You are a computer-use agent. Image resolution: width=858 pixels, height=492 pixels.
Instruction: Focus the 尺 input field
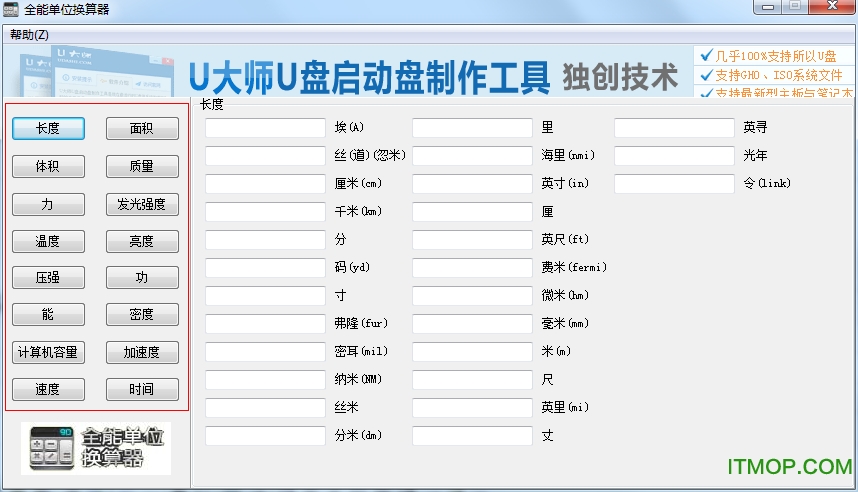coord(472,380)
